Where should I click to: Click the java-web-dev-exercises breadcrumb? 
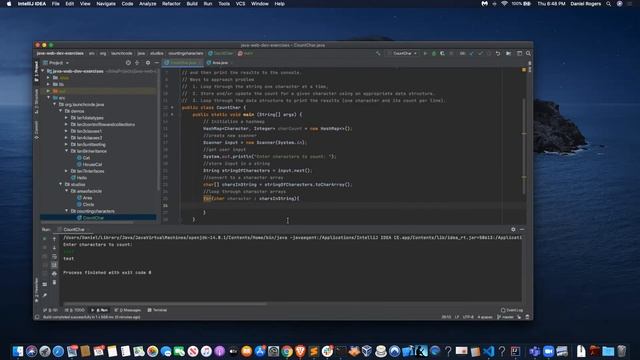[x=60, y=53]
